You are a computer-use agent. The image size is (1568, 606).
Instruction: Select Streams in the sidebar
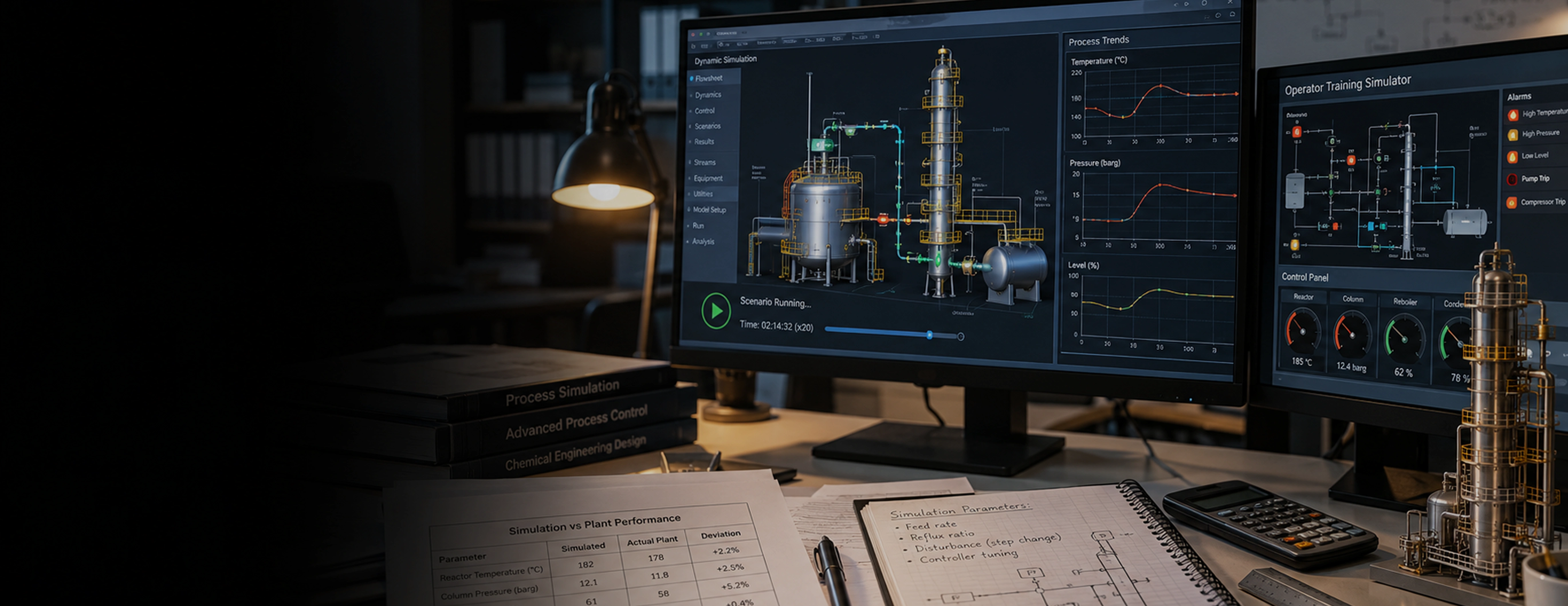point(704,162)
